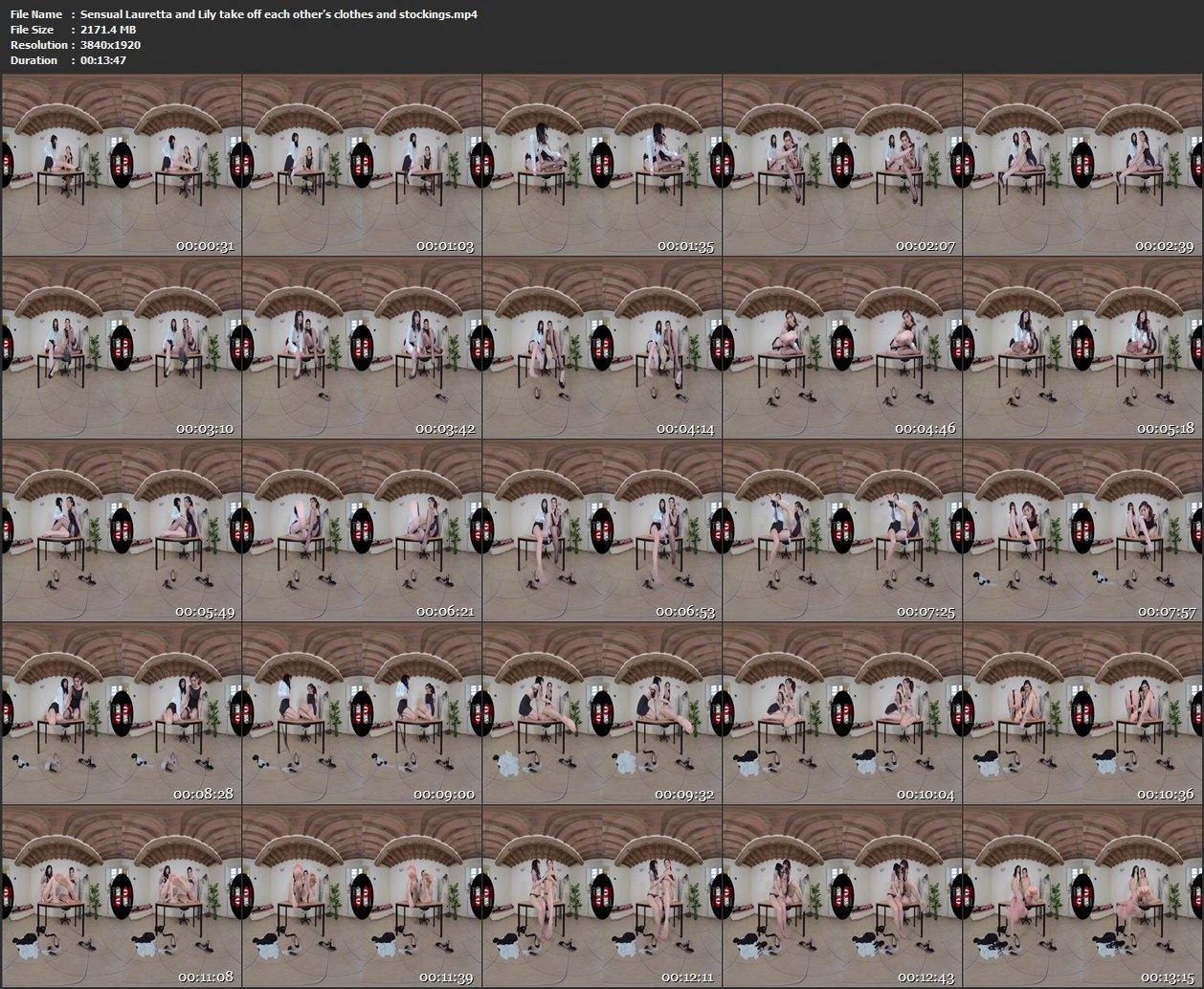
Task: Select the thumbnail at 00:03:10
Action: 121,348
